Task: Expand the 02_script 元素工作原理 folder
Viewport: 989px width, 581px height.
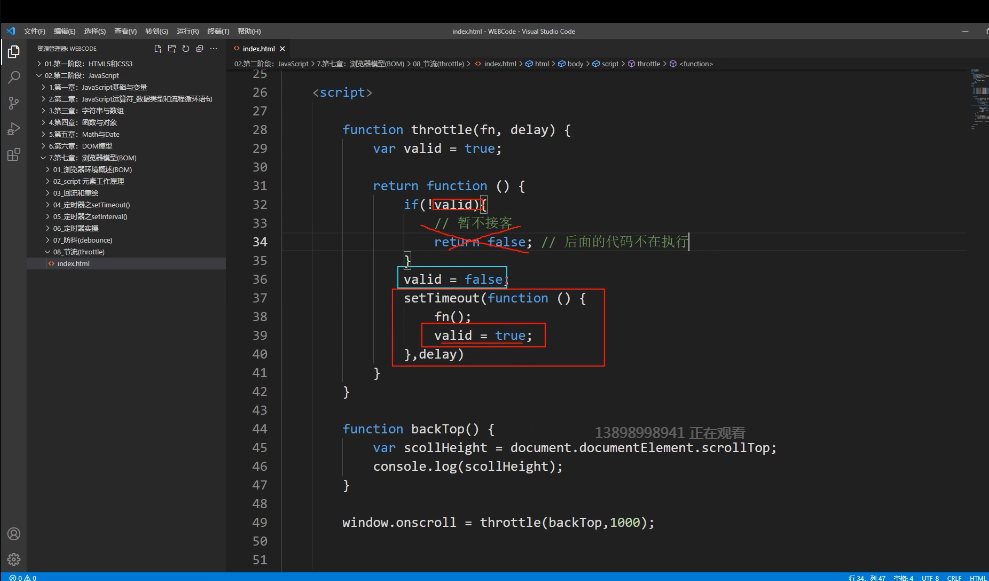Action: click(126, 181)
